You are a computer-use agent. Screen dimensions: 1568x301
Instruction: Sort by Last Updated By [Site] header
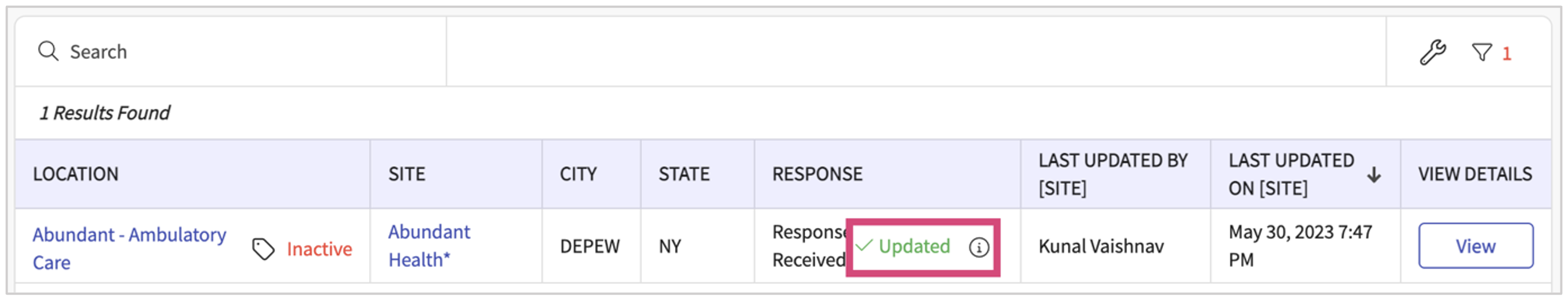pyautogui.click(x=1113, y=175)
